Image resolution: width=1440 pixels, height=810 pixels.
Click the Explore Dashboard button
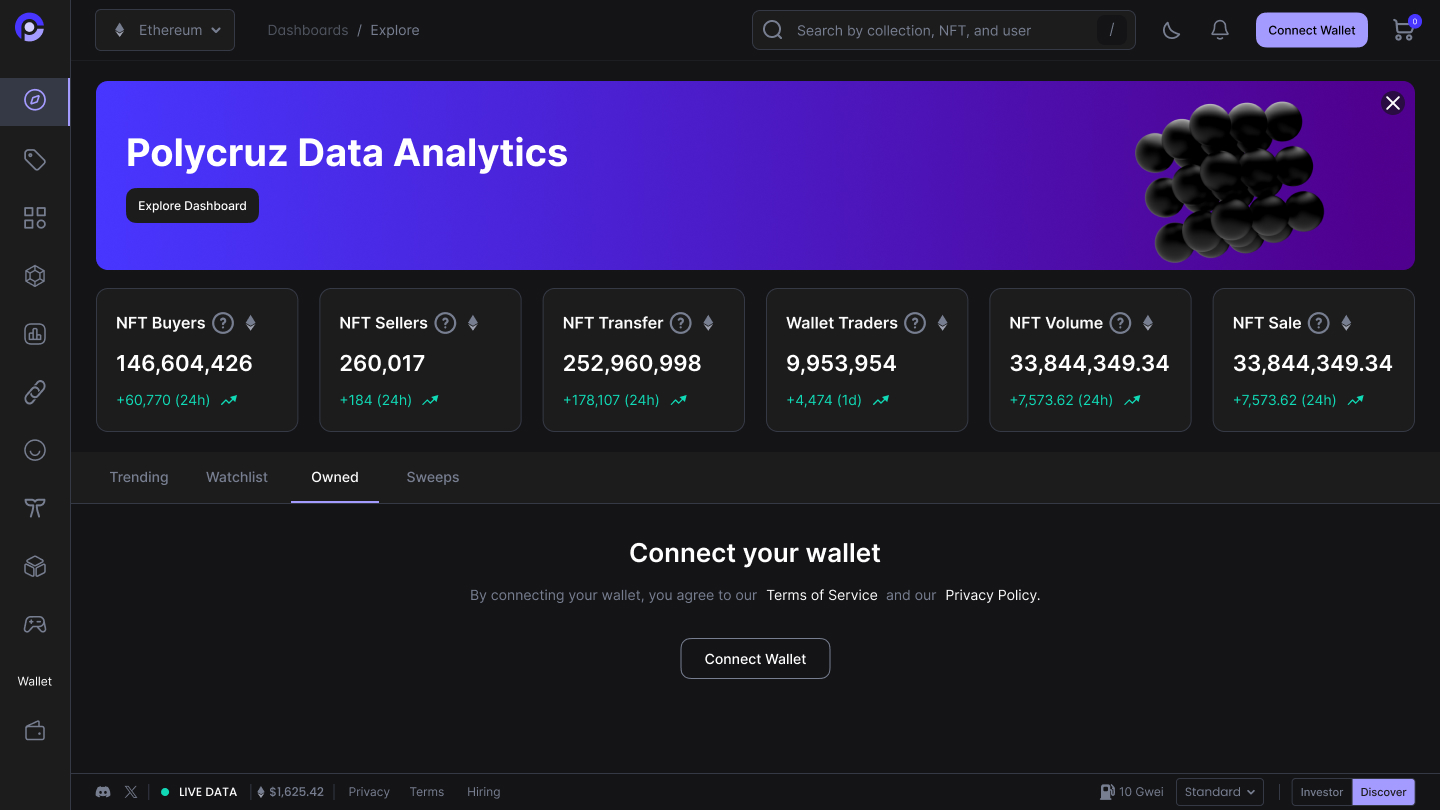pos(192,206)
